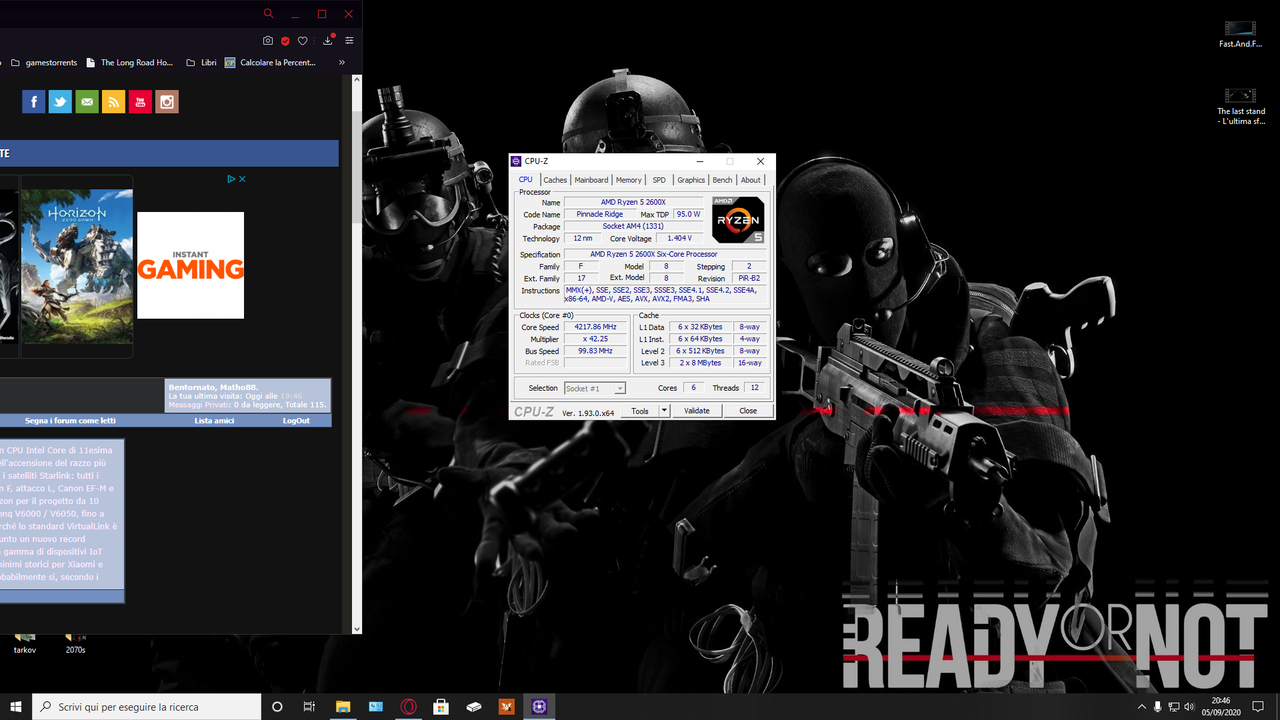Viewport: 1280px width, 720px height.
Task: Click the green email envelope icon
Action: coord(87,102)
